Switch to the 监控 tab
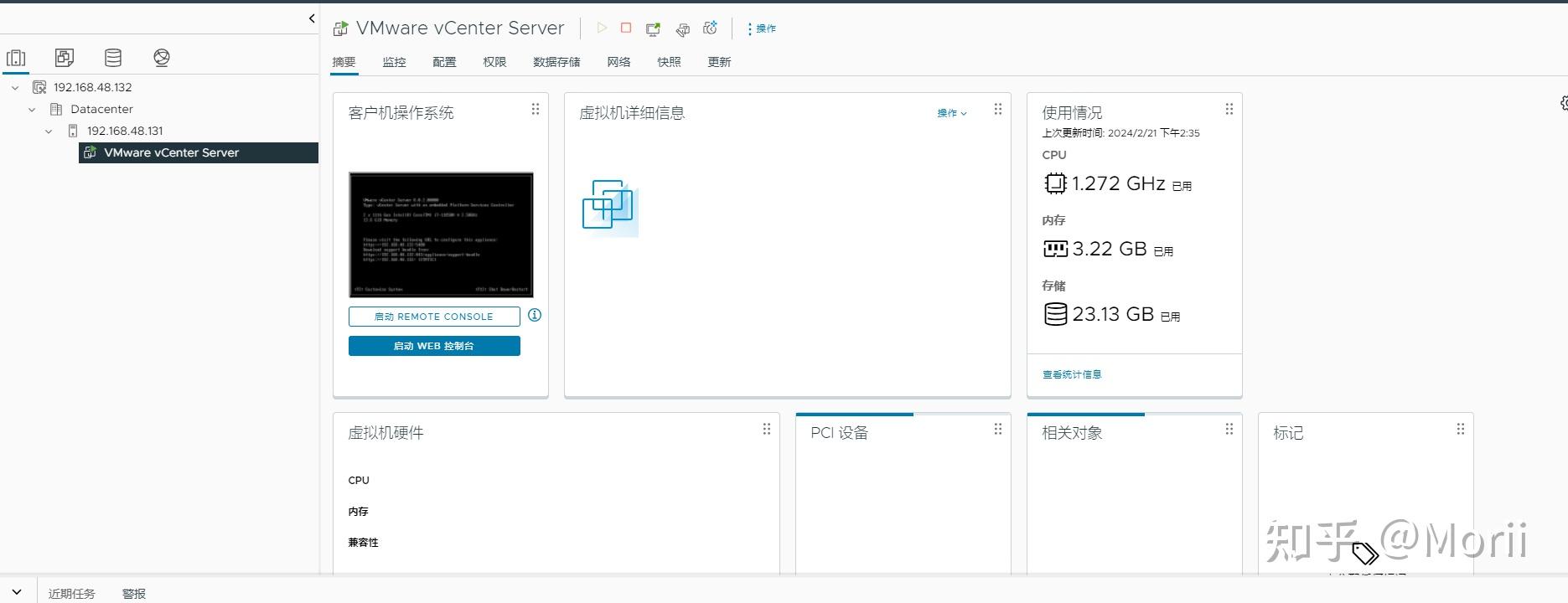The image size is (1568, 603). coord(394,62)
